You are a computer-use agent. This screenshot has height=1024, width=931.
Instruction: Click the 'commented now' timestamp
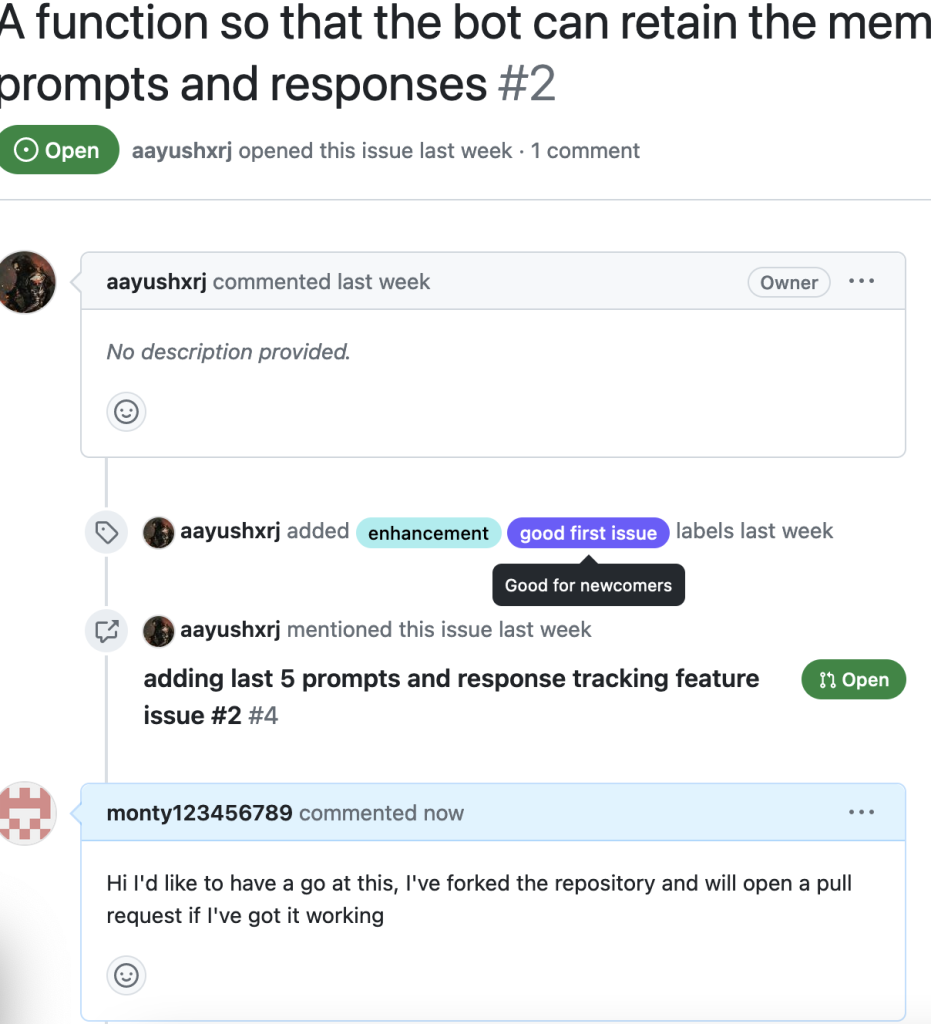(x=381, y=813)
